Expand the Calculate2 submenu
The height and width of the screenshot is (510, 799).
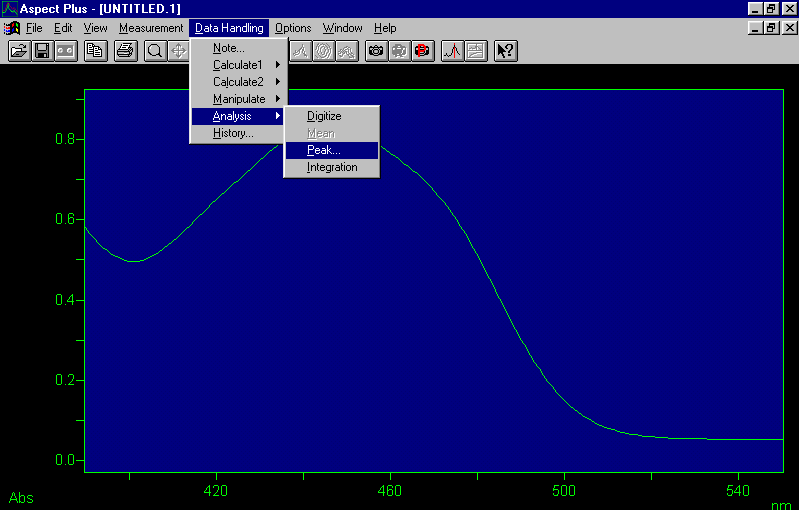tap(238, 82)
